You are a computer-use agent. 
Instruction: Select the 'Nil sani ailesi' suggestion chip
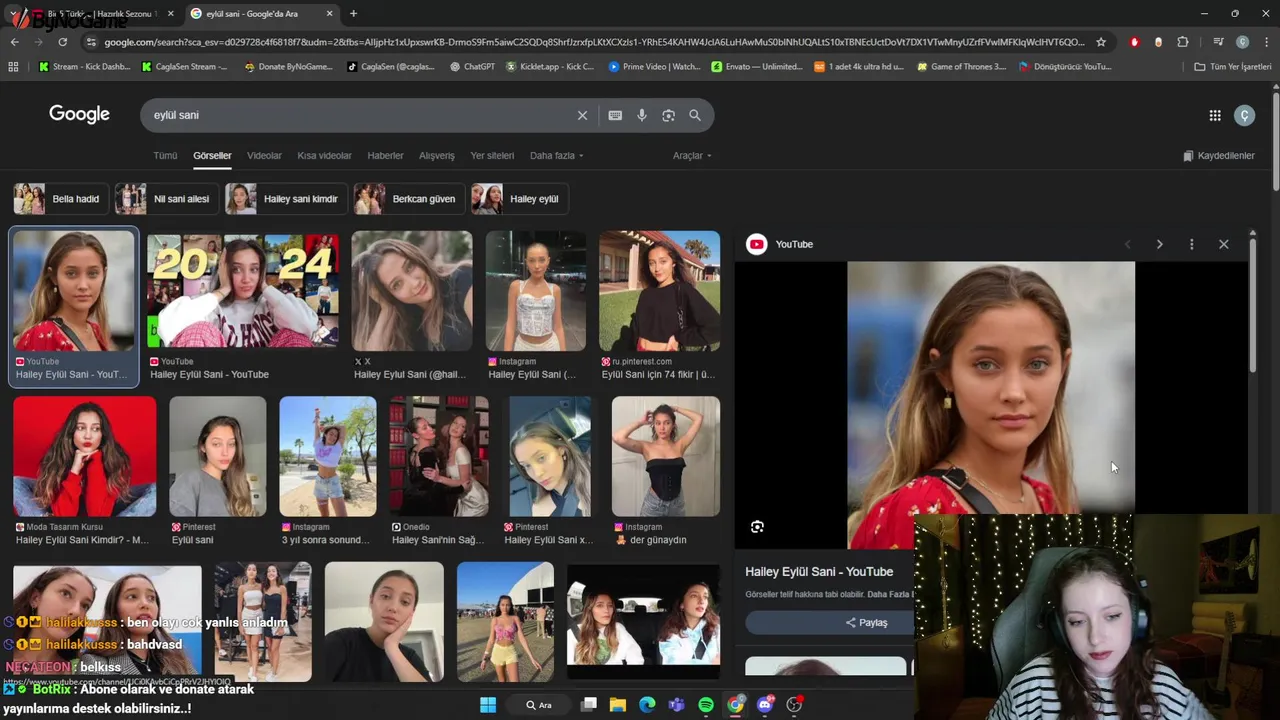point(166,199)
